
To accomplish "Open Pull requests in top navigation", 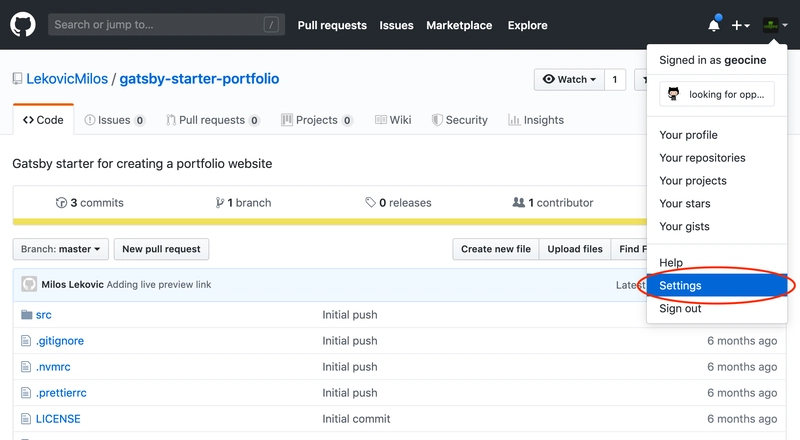I will coord(332,25).
